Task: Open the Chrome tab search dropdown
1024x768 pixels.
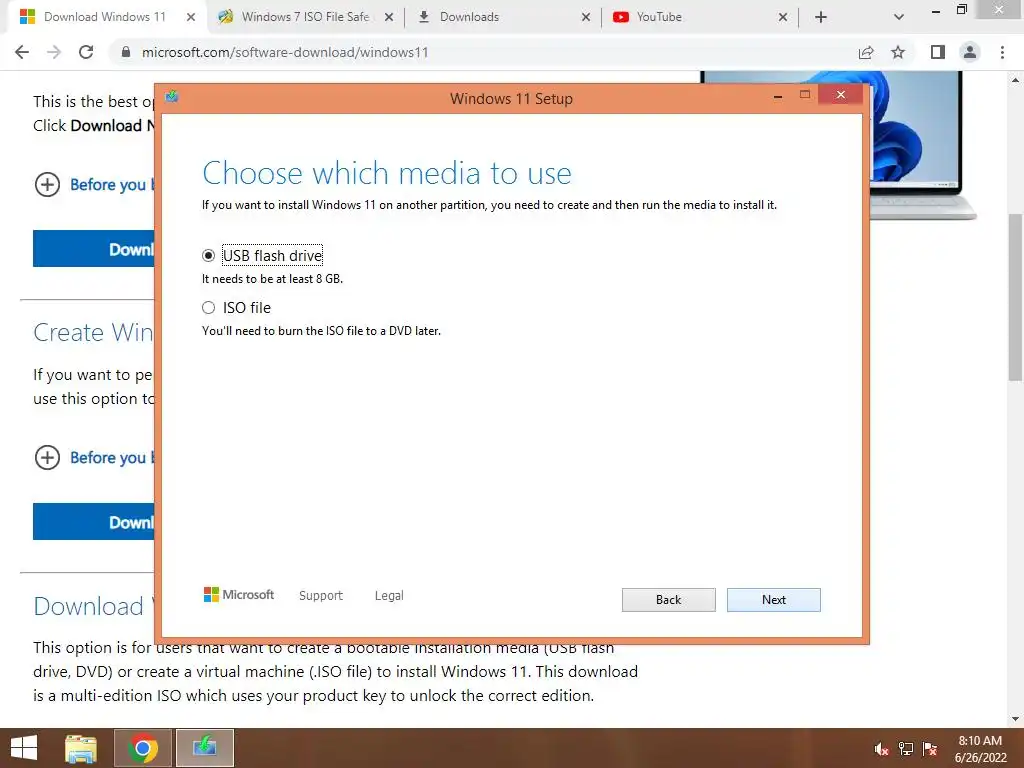Action: point(899,18)
